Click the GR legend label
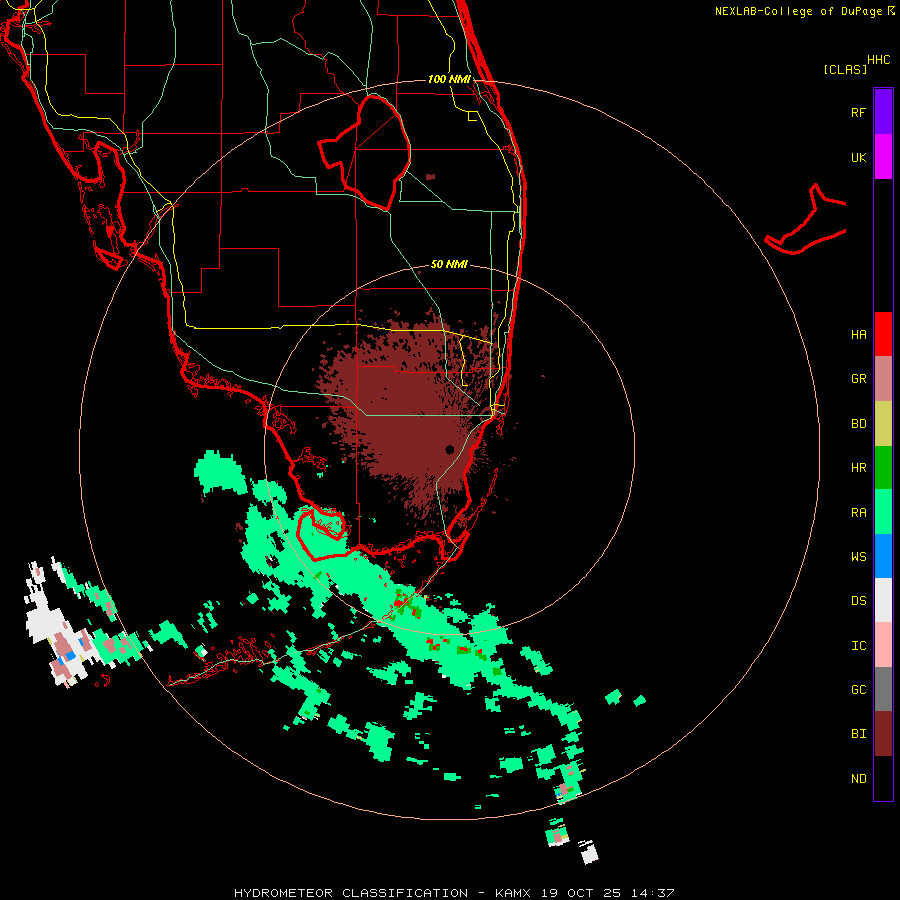 click(x=858, y=379)
